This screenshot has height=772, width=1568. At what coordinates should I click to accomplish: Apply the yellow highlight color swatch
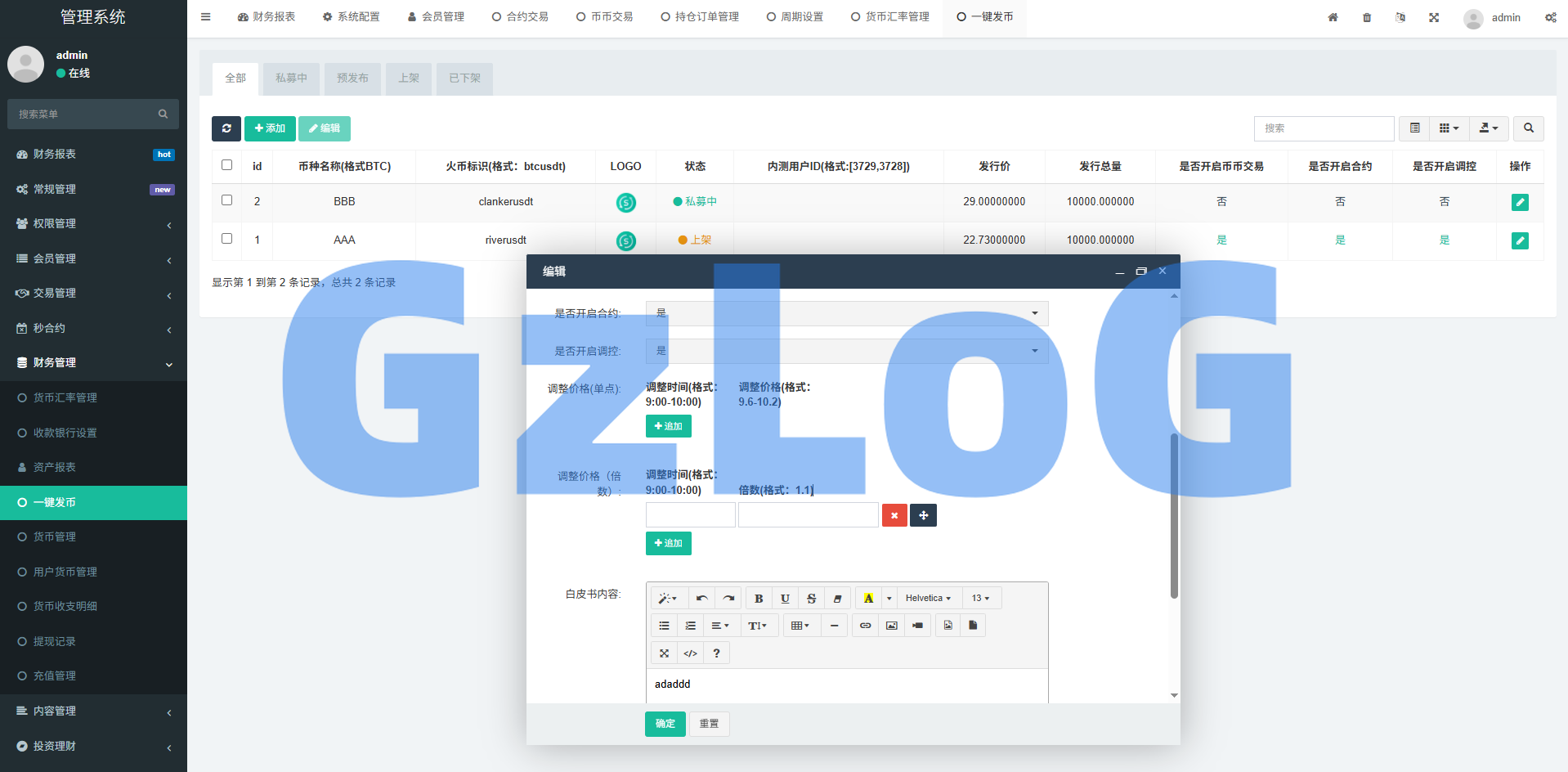pos(868,599)
